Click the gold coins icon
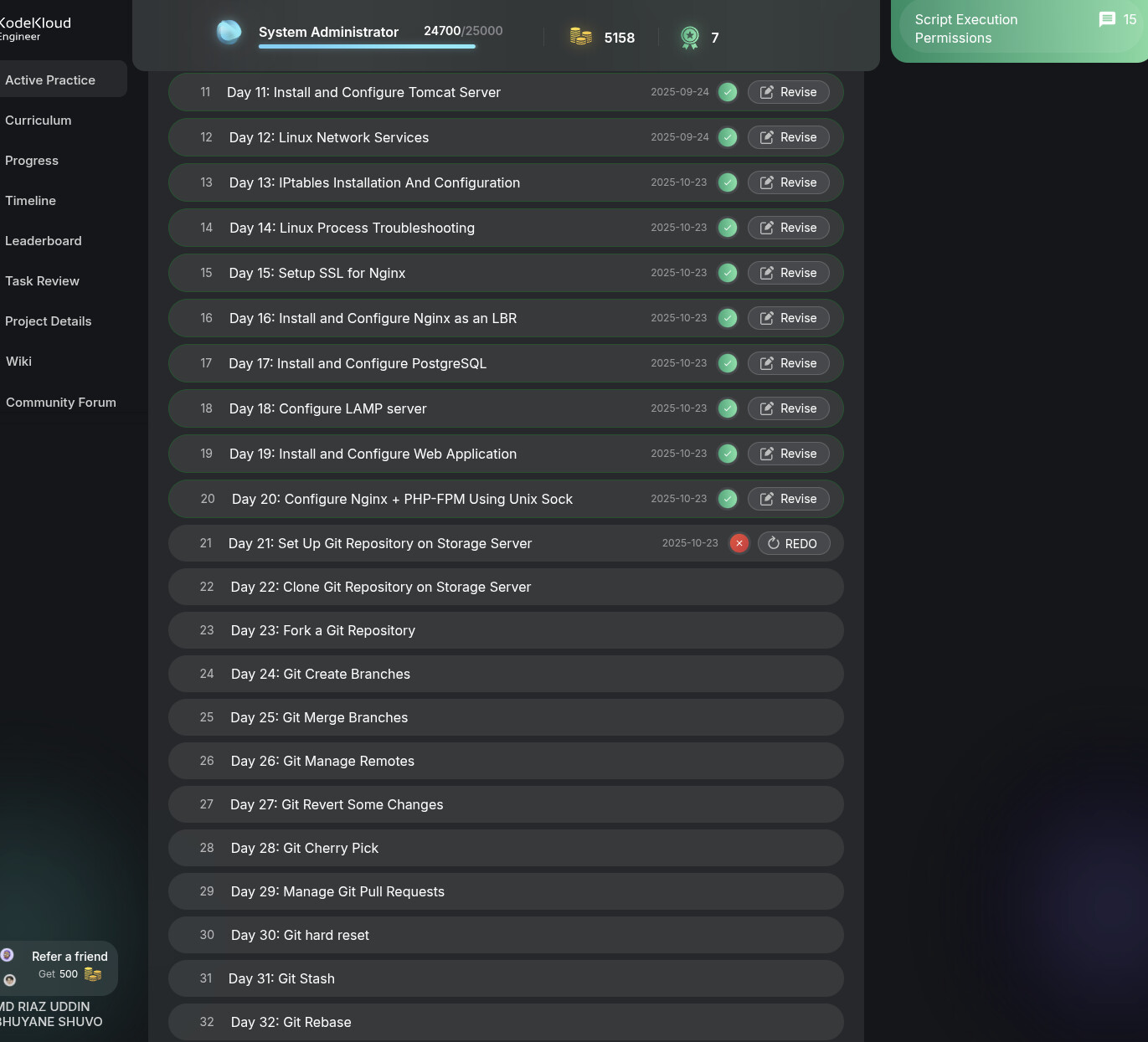 click(x=580, y=37)
